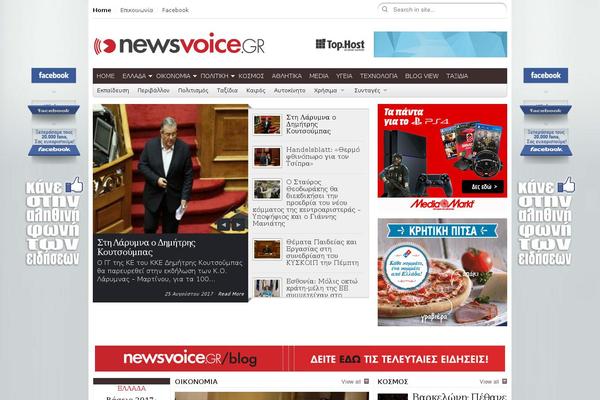Click the newsvoice.gr logo
This screenshot has height=400, width=600.
coord(179,45)
